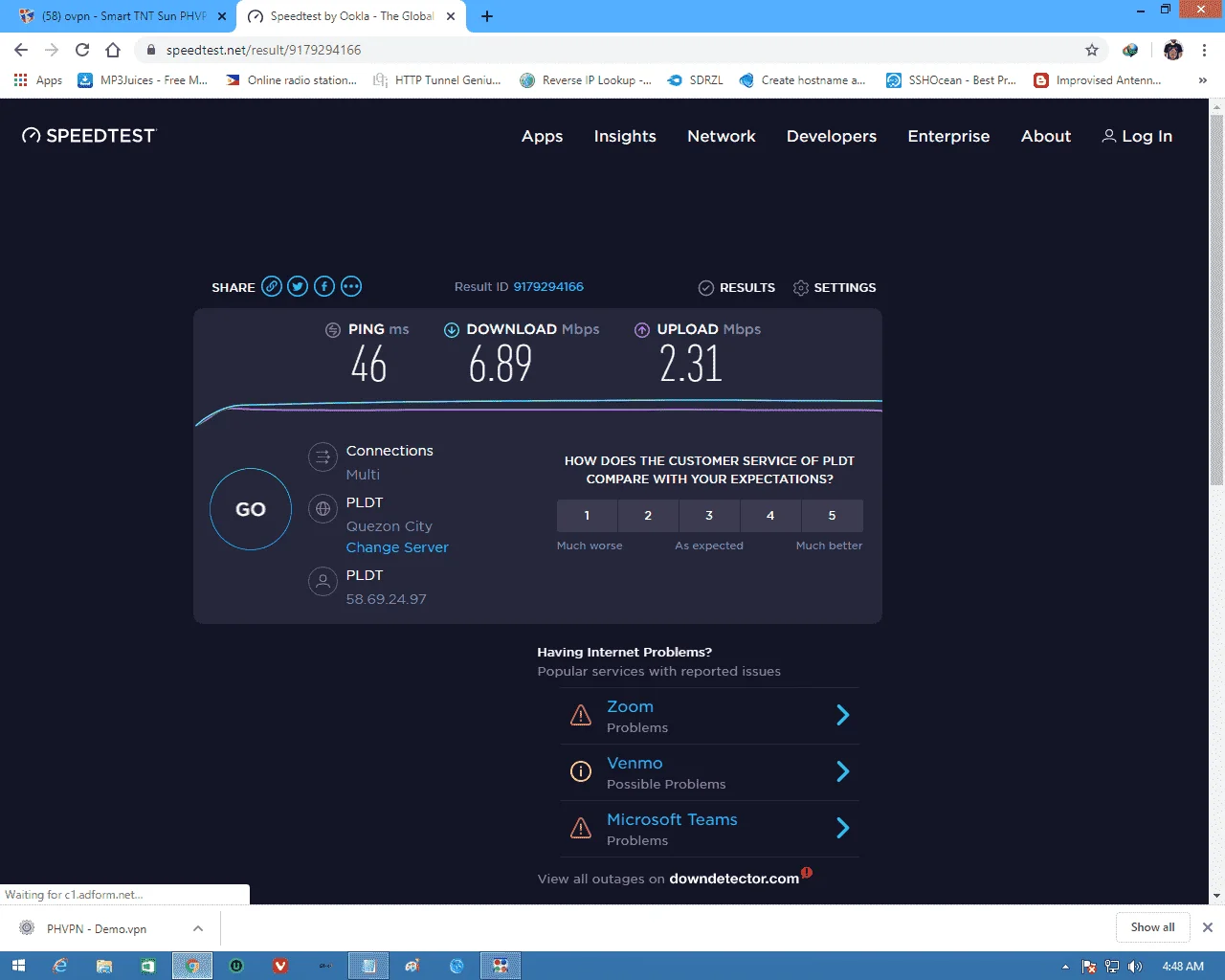Click the globe extension icon in toolbar

[1130, 50]
